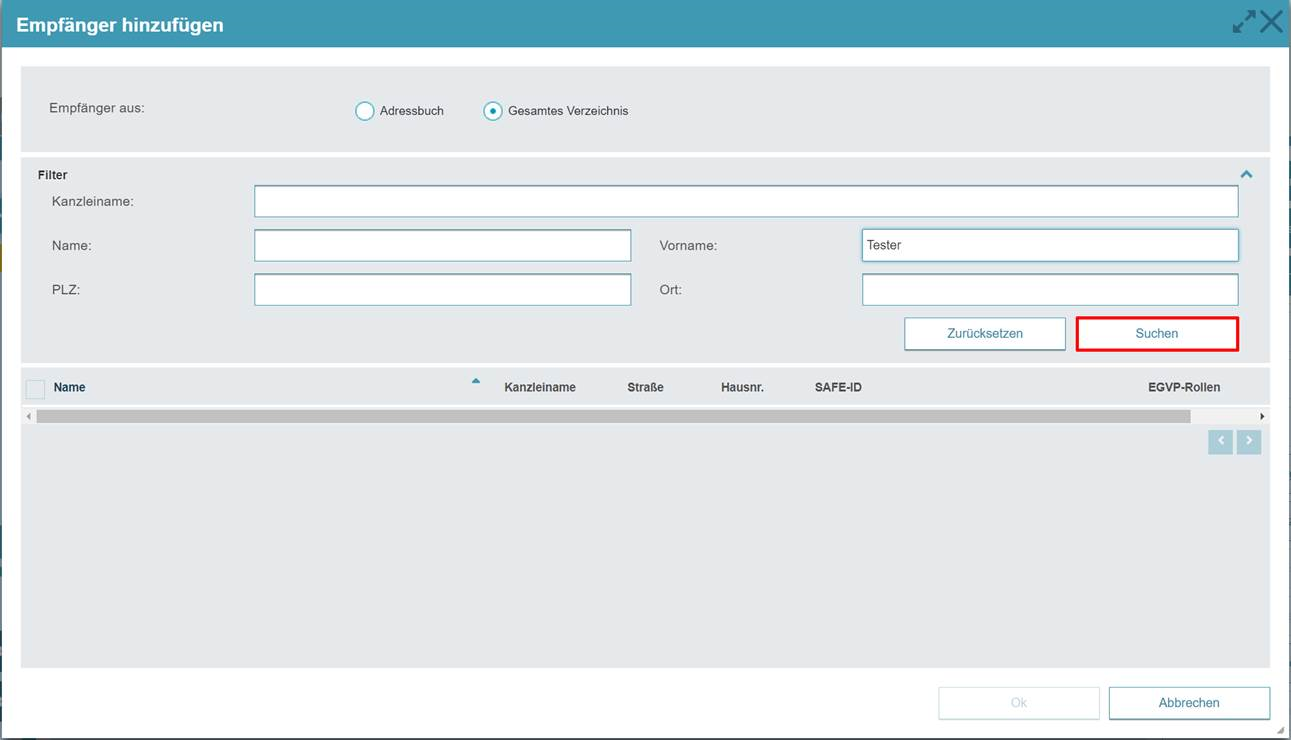Collapse the Filter section chevron

pos(1246,175)
